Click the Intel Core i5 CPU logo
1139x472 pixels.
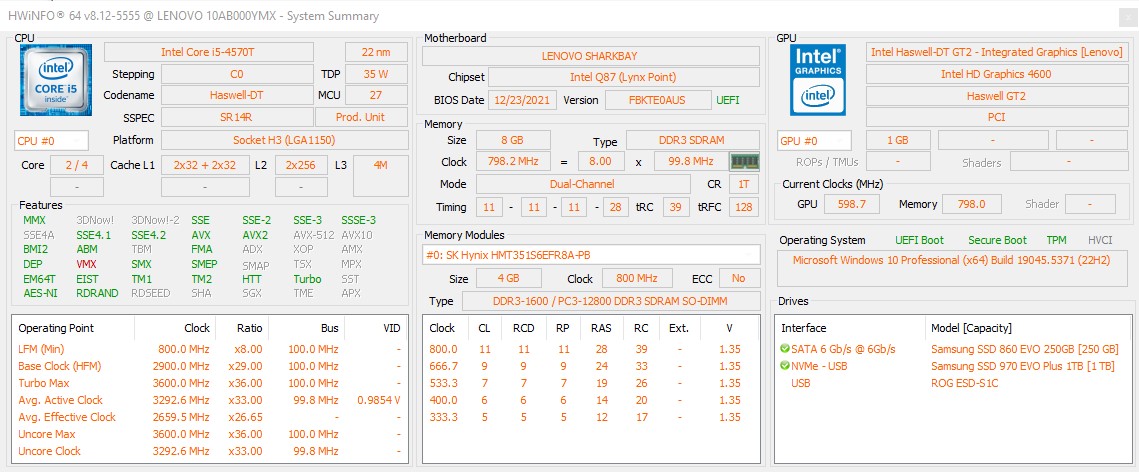(x=57, y=79)
